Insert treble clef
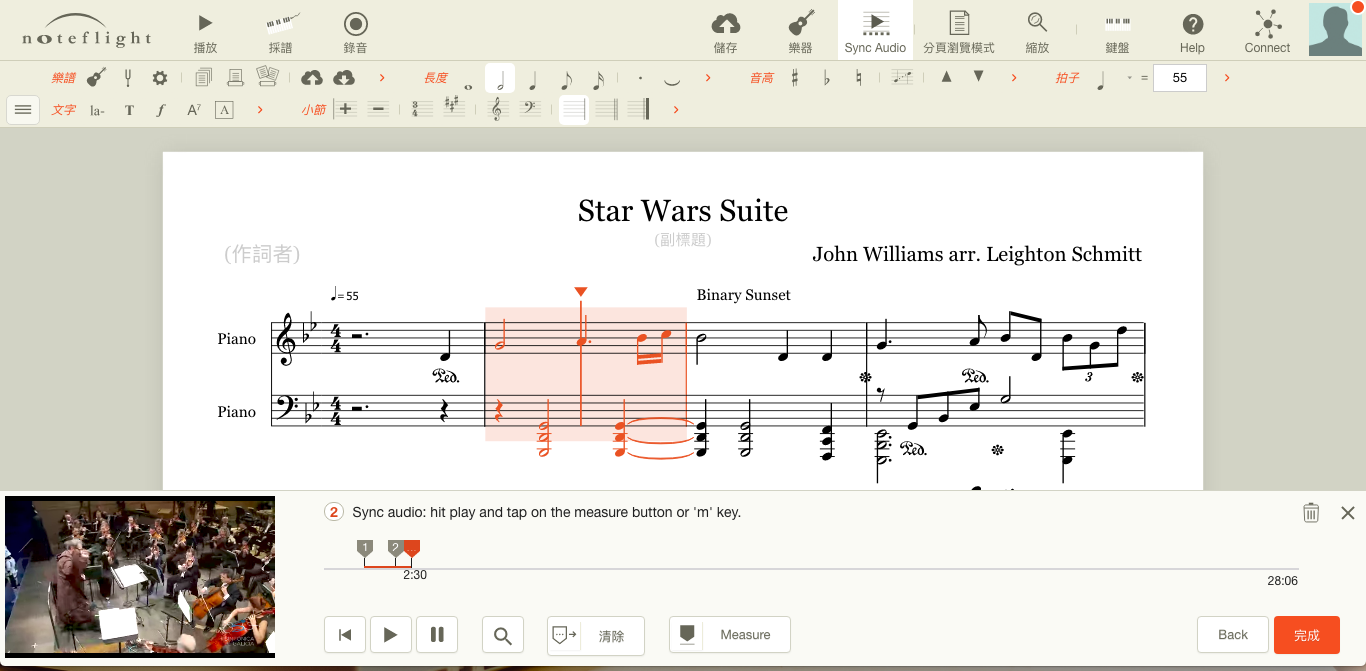Viewport: 1366px width, 671px height. coord(497,109)
